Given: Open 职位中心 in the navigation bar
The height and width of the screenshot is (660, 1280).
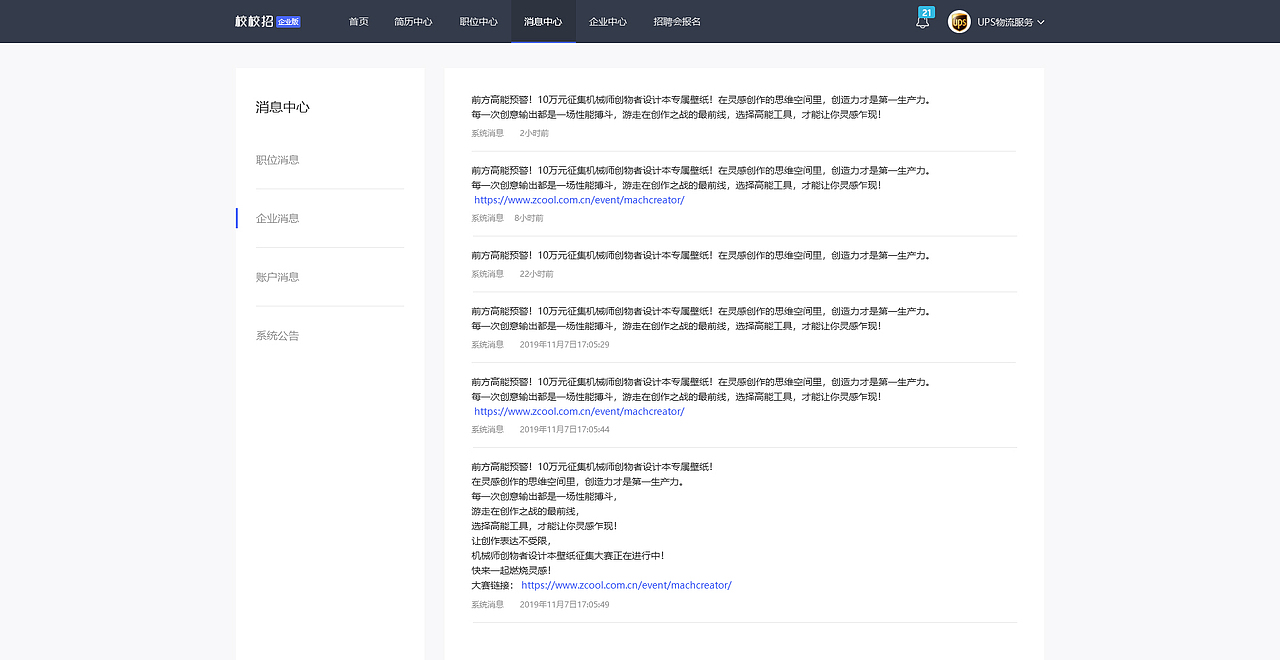Looking at the screenshot, I should pos(479,21).
